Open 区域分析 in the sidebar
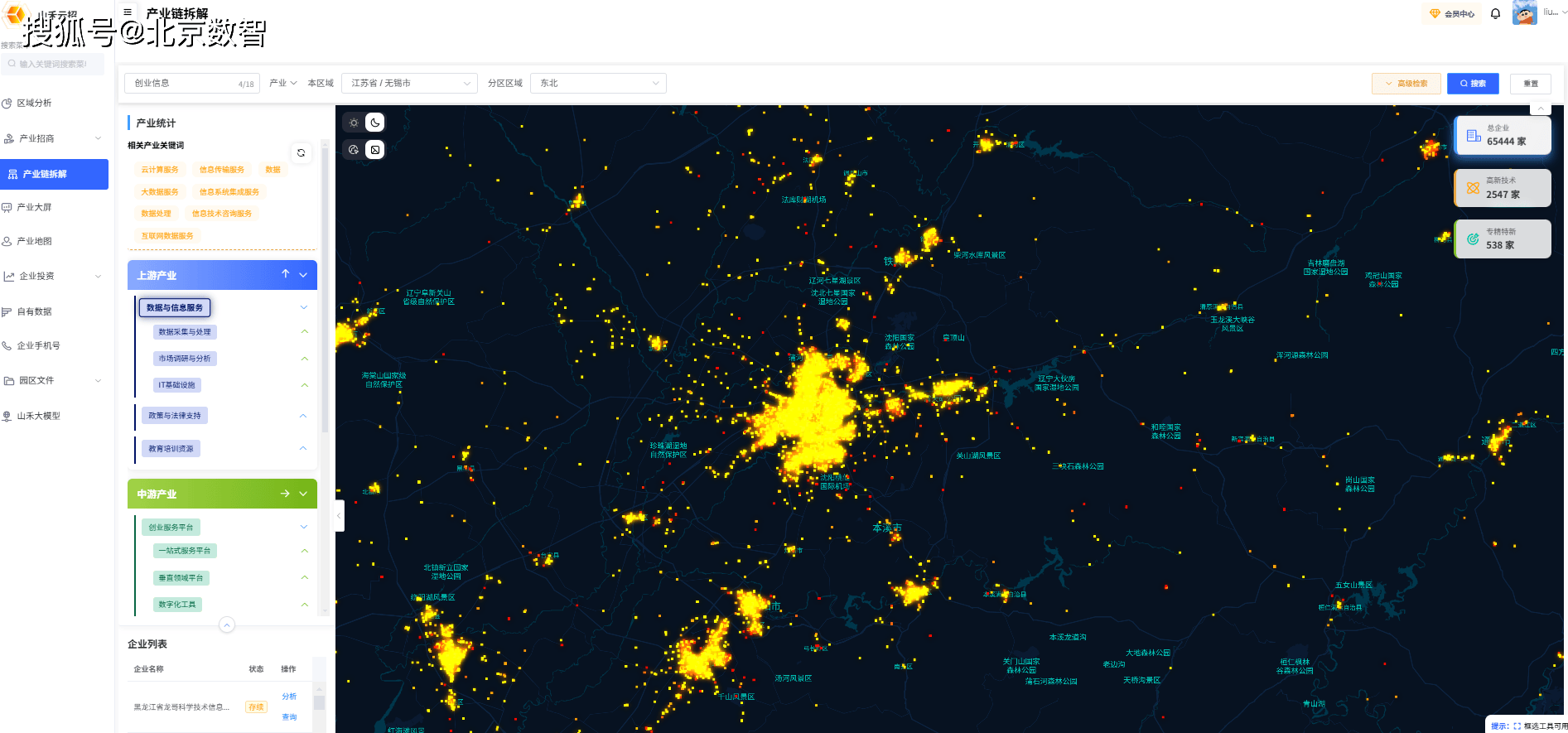This screenshot has height=733, width=1568. pyautogui.click(x=35, y=103)
